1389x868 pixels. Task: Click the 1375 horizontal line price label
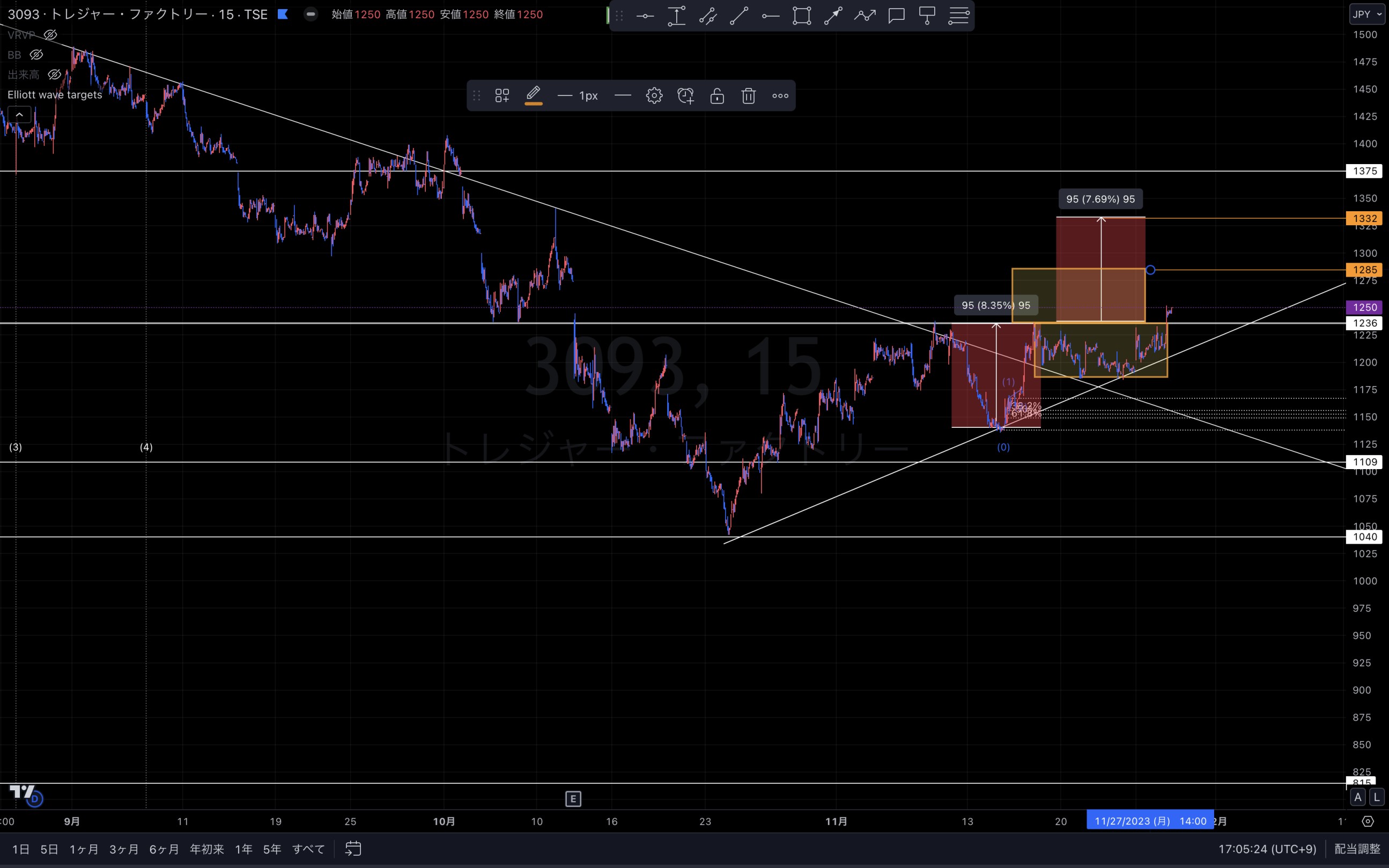pyautogui.click(x=1364, y=171)
